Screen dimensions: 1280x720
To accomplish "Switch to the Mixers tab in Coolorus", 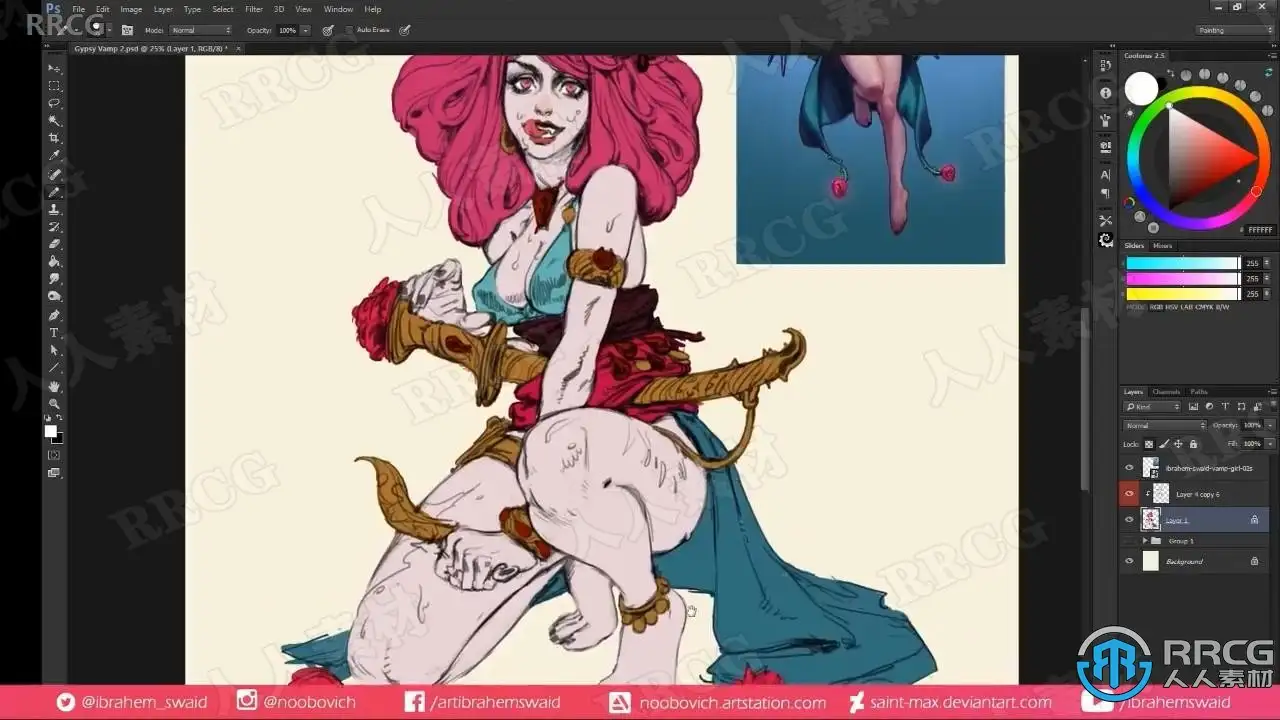I will coord(1163,246).
